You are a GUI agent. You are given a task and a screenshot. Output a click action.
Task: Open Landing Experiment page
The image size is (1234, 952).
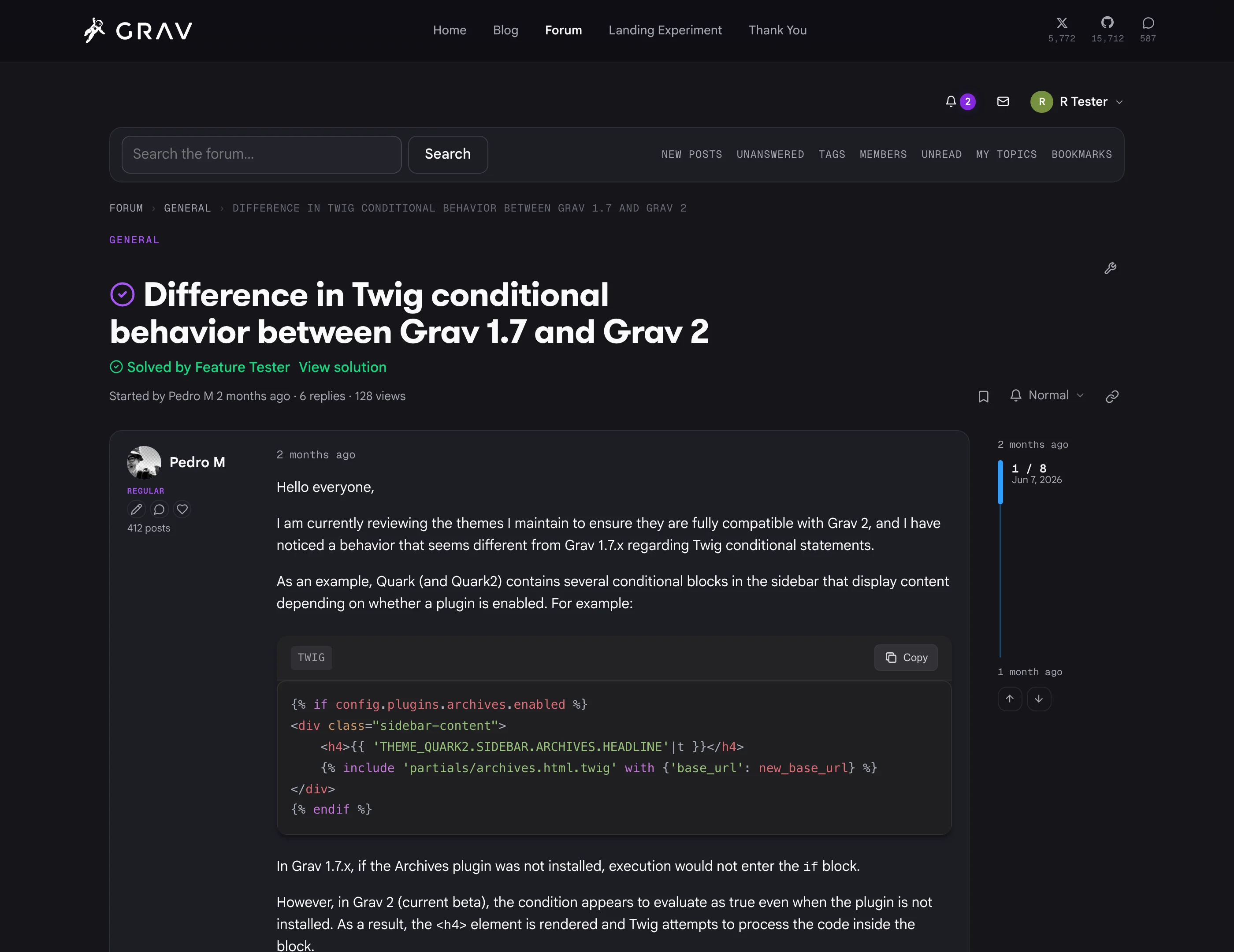click(x=665, y=30)
